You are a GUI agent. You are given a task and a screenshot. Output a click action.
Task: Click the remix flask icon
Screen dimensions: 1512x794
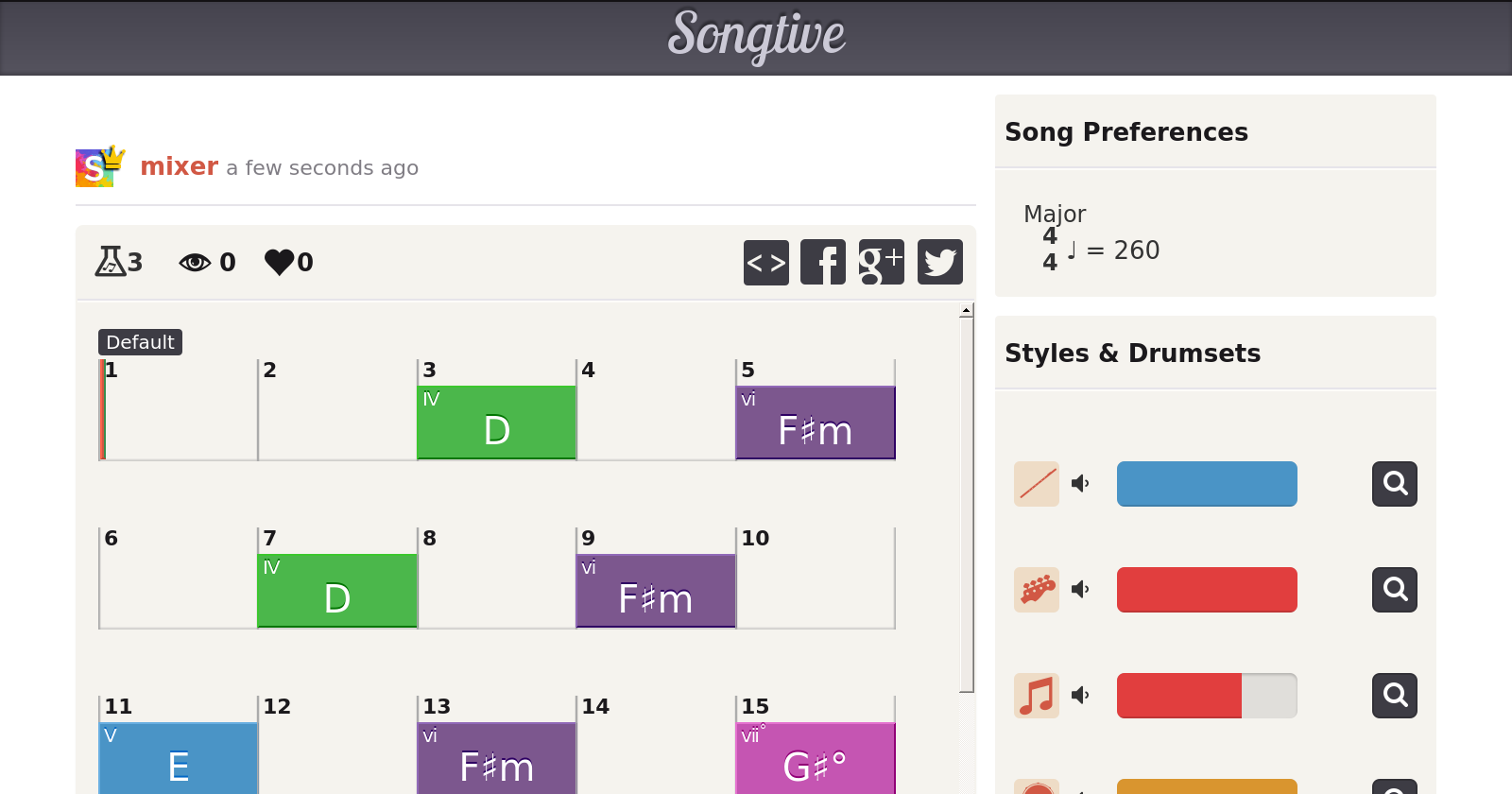(110, 261)
